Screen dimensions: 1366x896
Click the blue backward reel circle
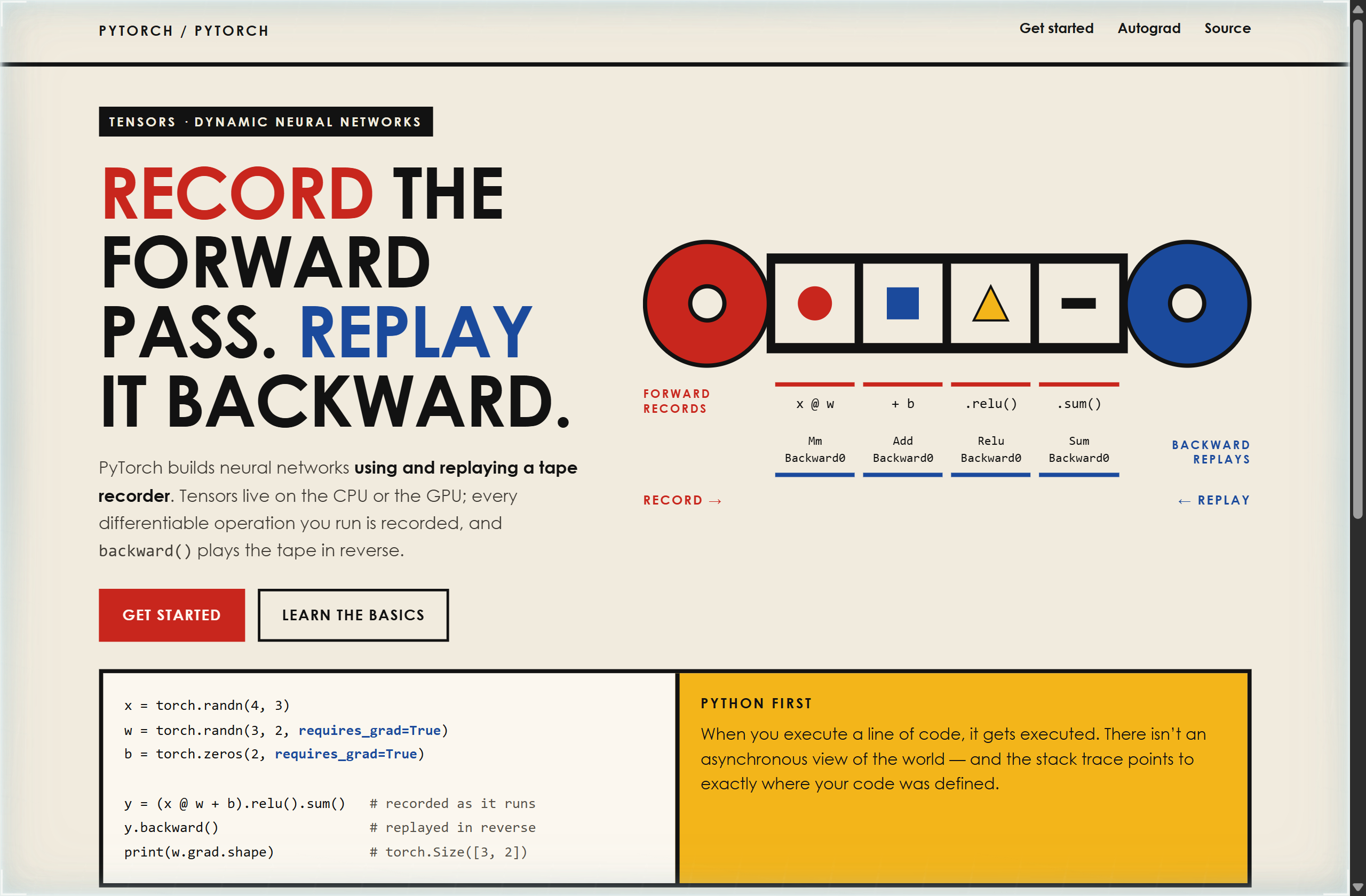(1187, 303)
